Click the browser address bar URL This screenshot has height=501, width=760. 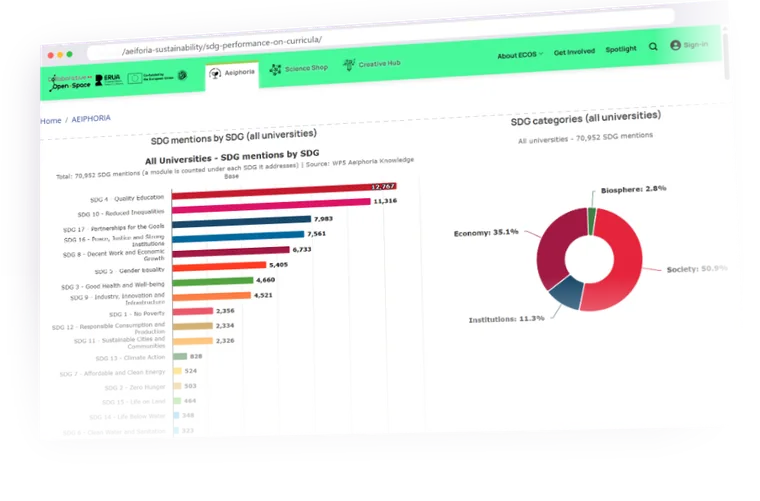222,46
